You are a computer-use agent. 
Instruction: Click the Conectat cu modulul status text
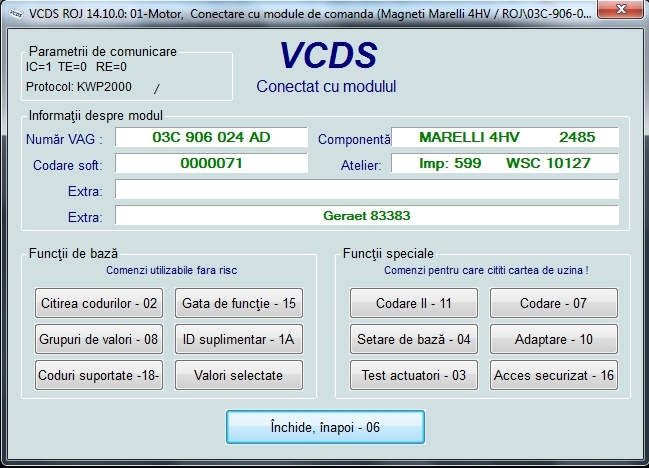(x=326, y=86)
